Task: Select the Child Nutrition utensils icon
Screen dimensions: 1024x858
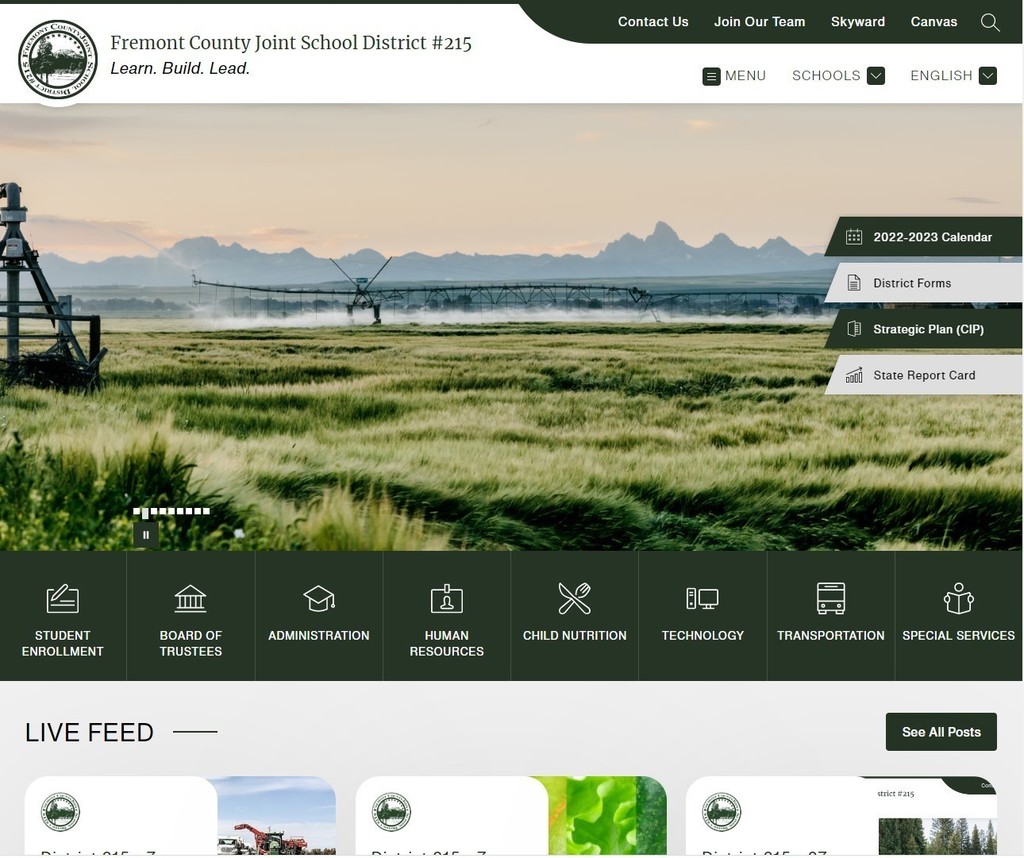Action: tap(574, 599)
